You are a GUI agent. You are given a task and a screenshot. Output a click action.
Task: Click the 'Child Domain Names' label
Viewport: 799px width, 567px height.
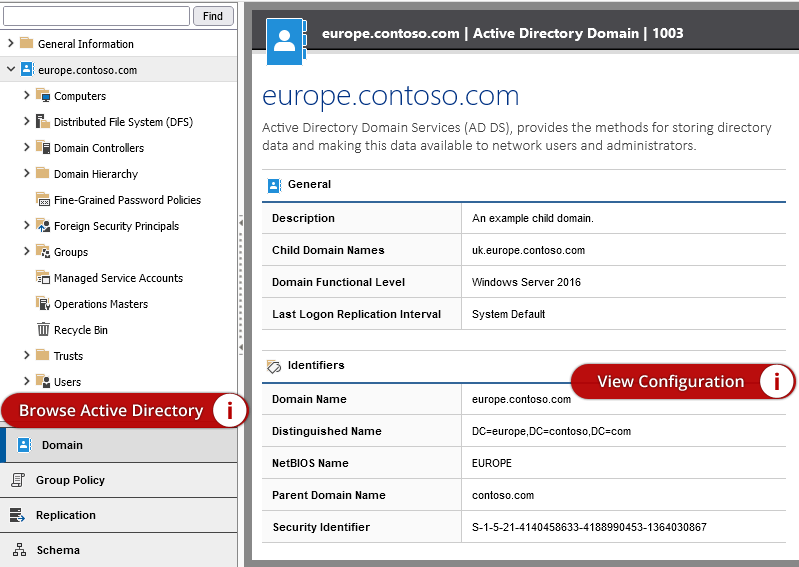pos(328,250)
